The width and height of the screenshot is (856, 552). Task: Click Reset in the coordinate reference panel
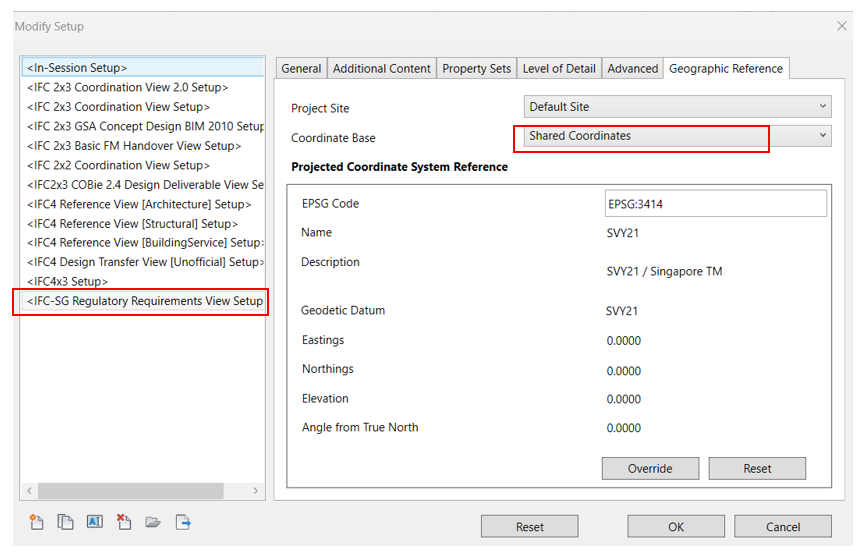[x=757, y=468]
